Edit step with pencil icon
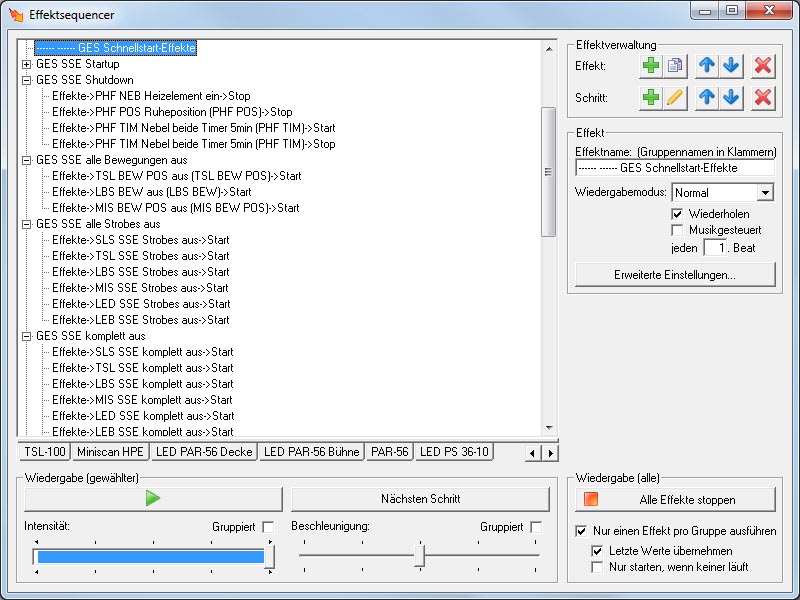800x600 pixels. (x=675, y=98)
